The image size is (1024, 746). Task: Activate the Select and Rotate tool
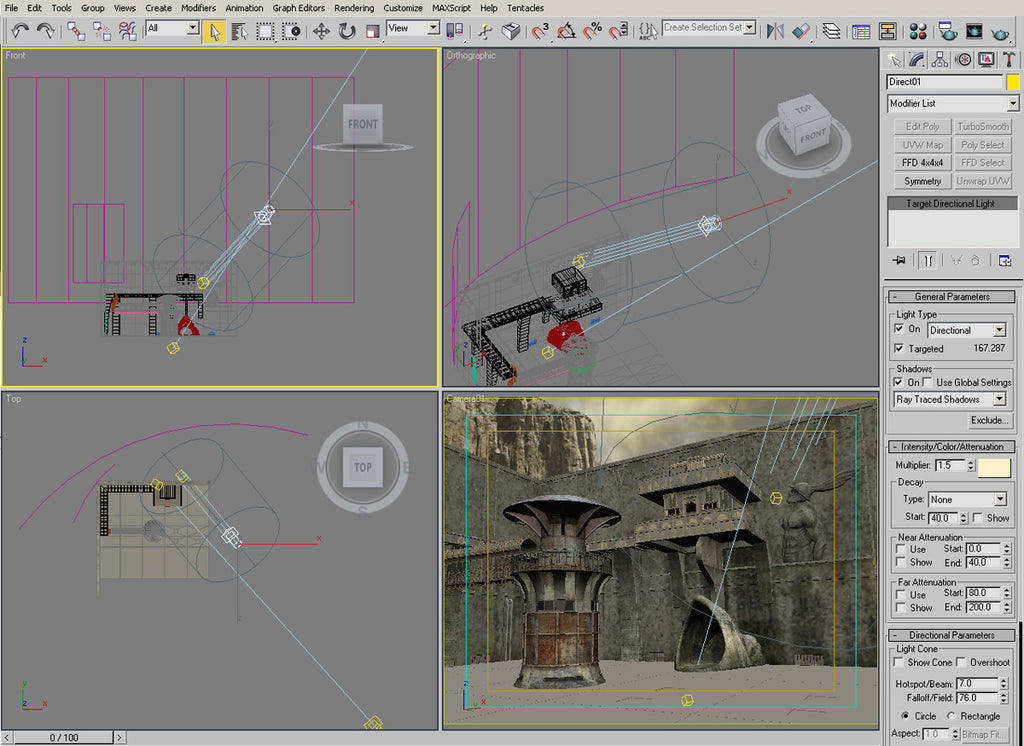click(347, 31)
